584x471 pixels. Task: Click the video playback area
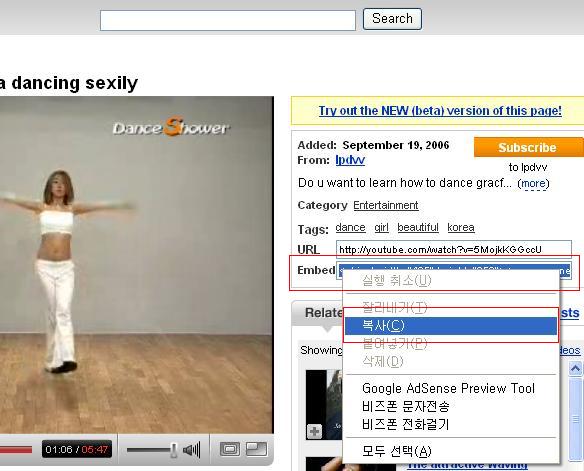pos(137,264)
